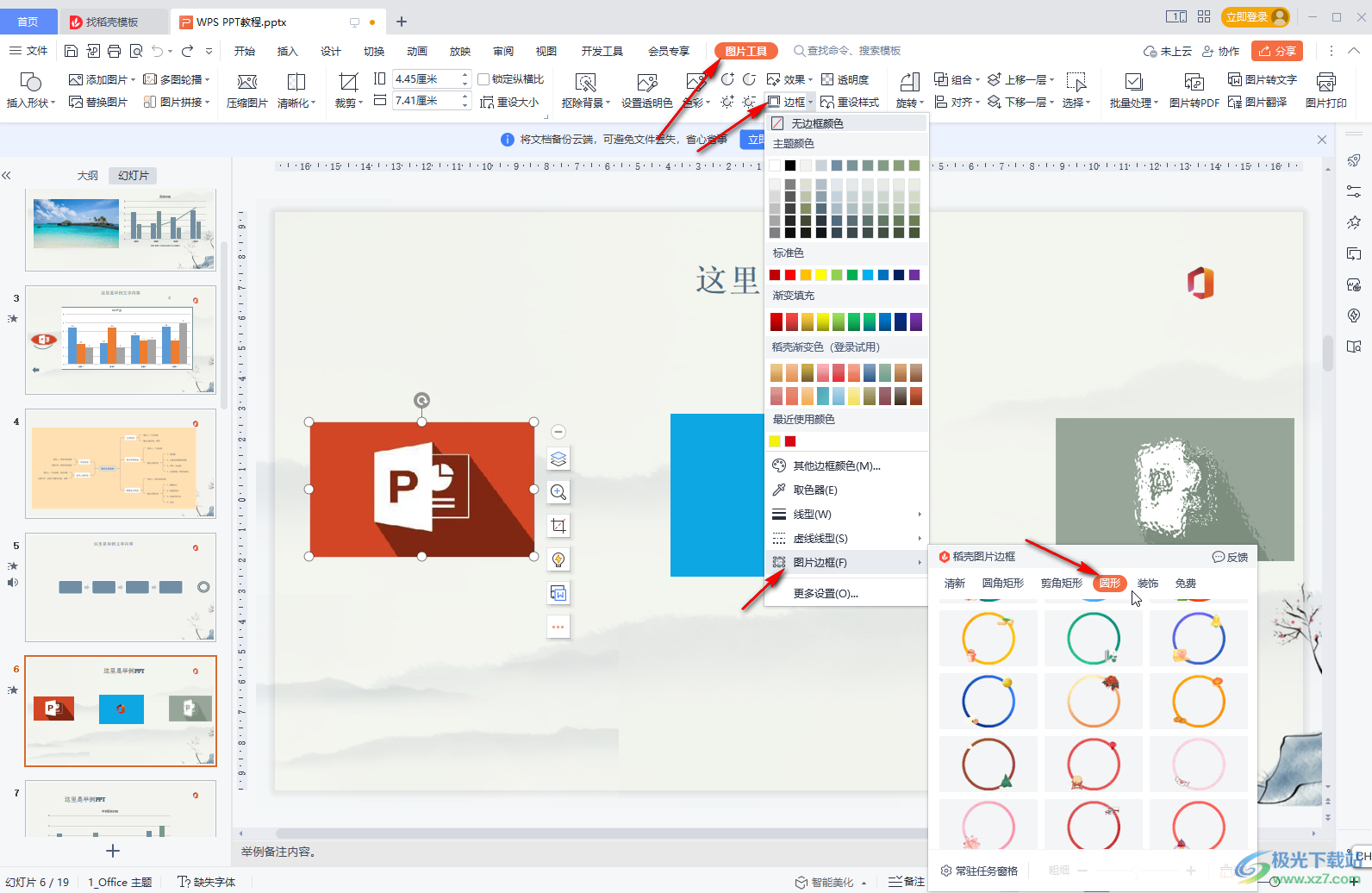Click the Picture Translate icon

coord(1235,102)
